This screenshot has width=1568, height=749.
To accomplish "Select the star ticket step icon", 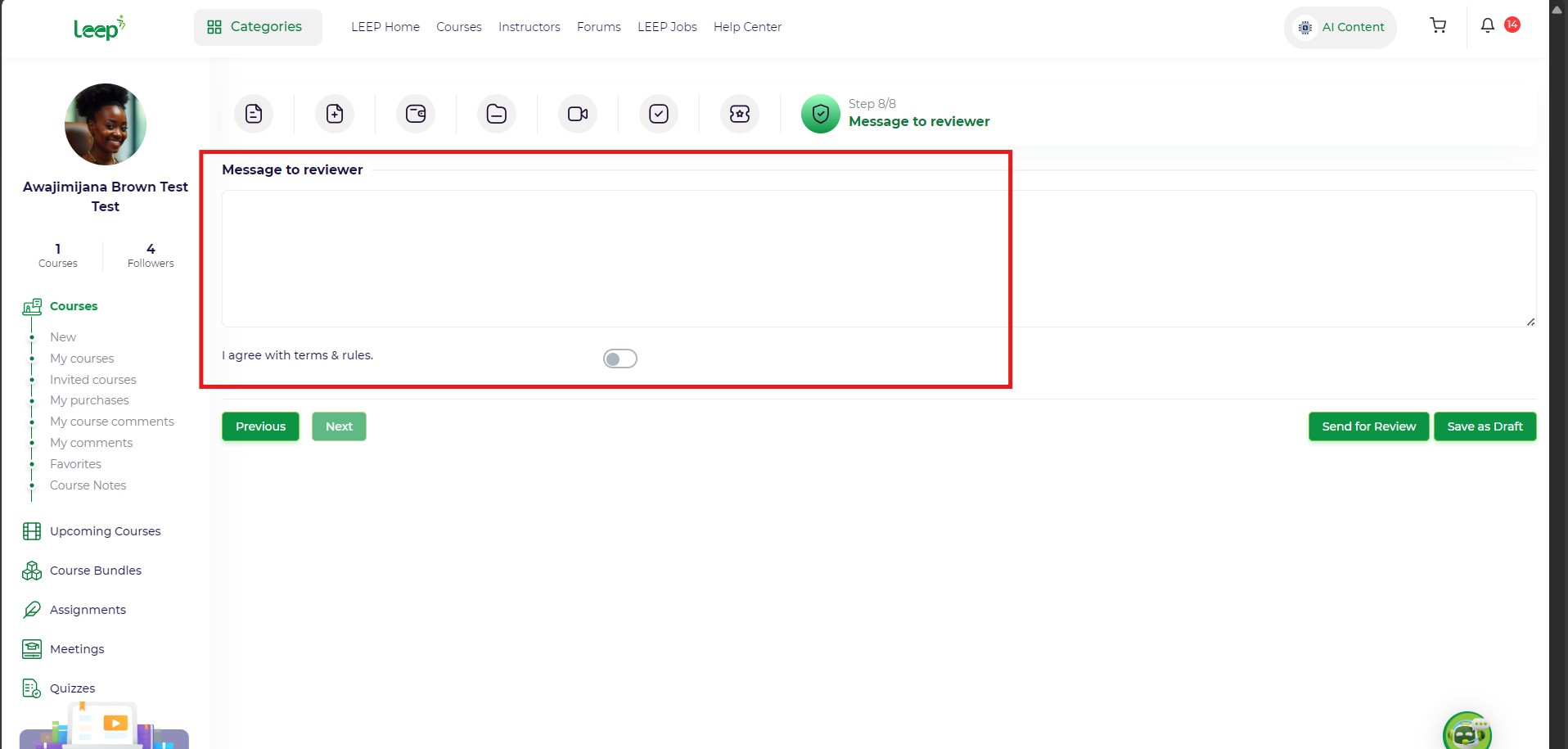I will 740,114.
